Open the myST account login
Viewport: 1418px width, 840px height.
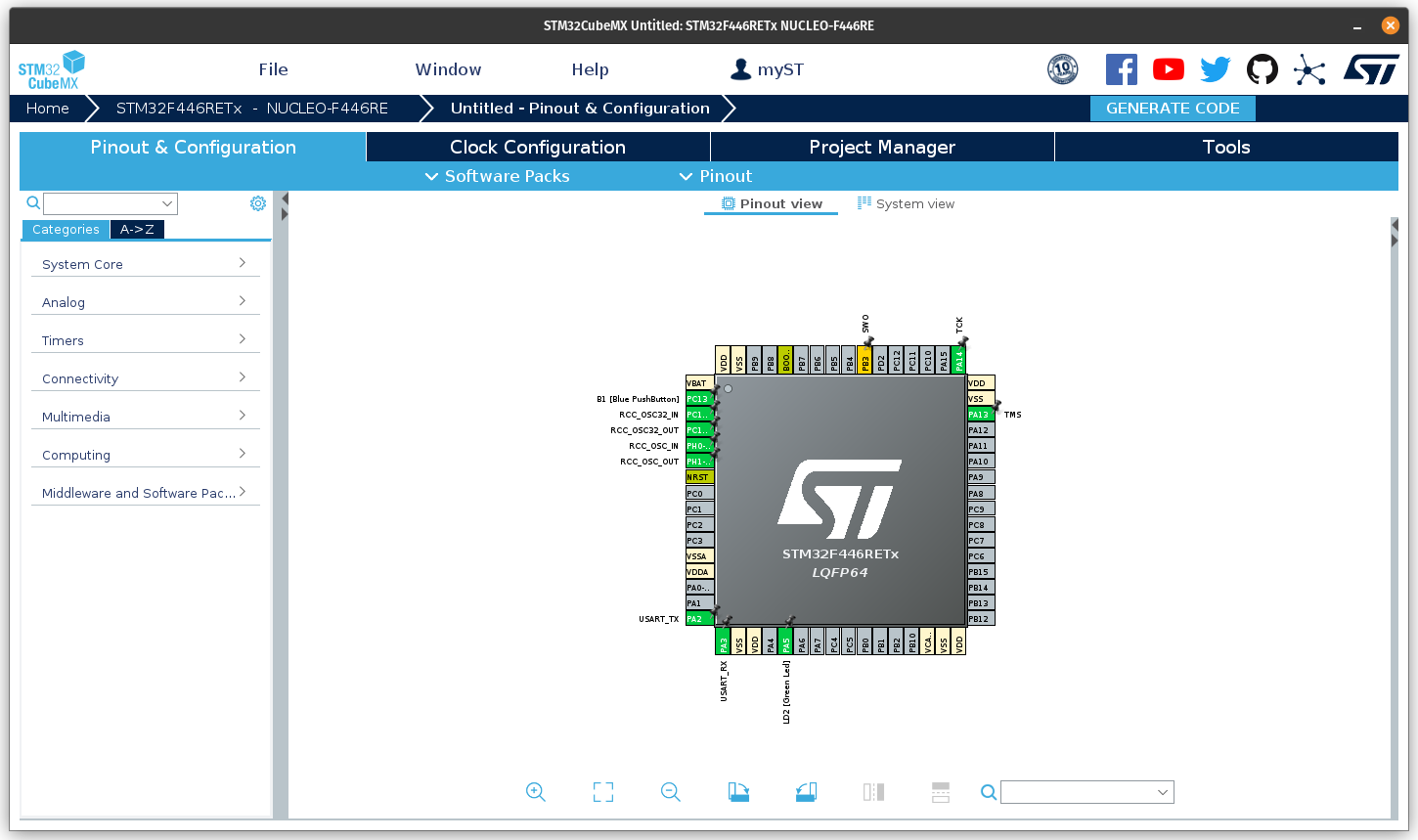(768, 69)
